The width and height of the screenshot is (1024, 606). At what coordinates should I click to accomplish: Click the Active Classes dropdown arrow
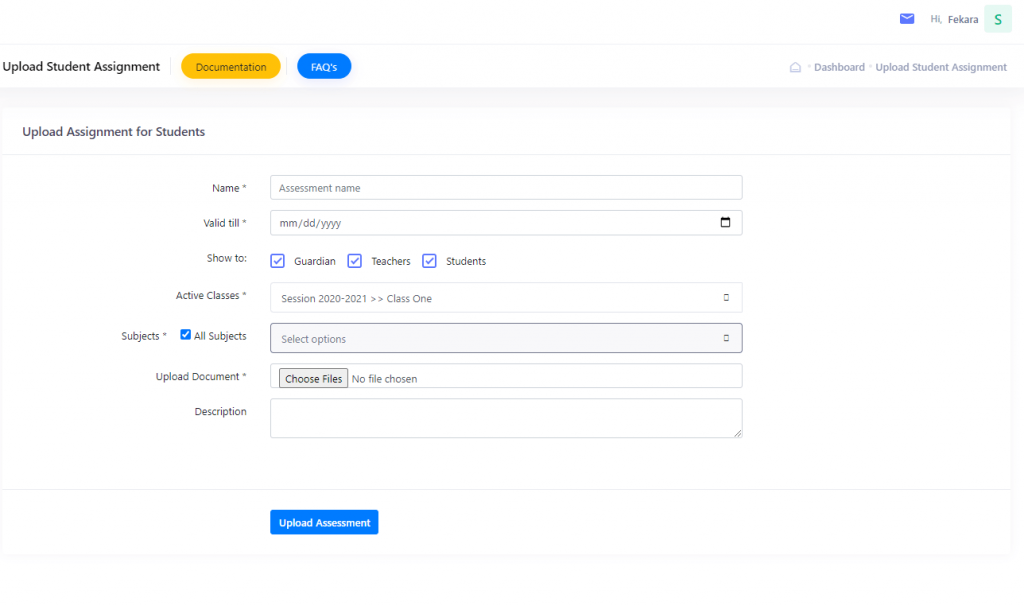[x=726, y=298]
